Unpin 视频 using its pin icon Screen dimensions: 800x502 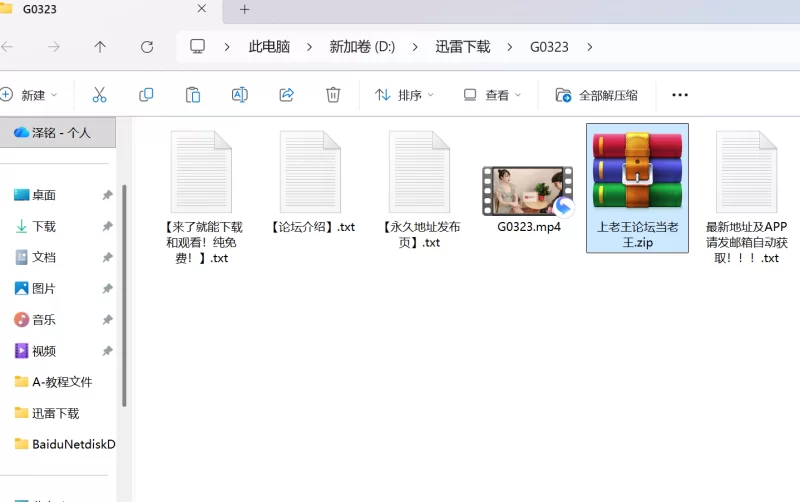(x=107, y=350)
